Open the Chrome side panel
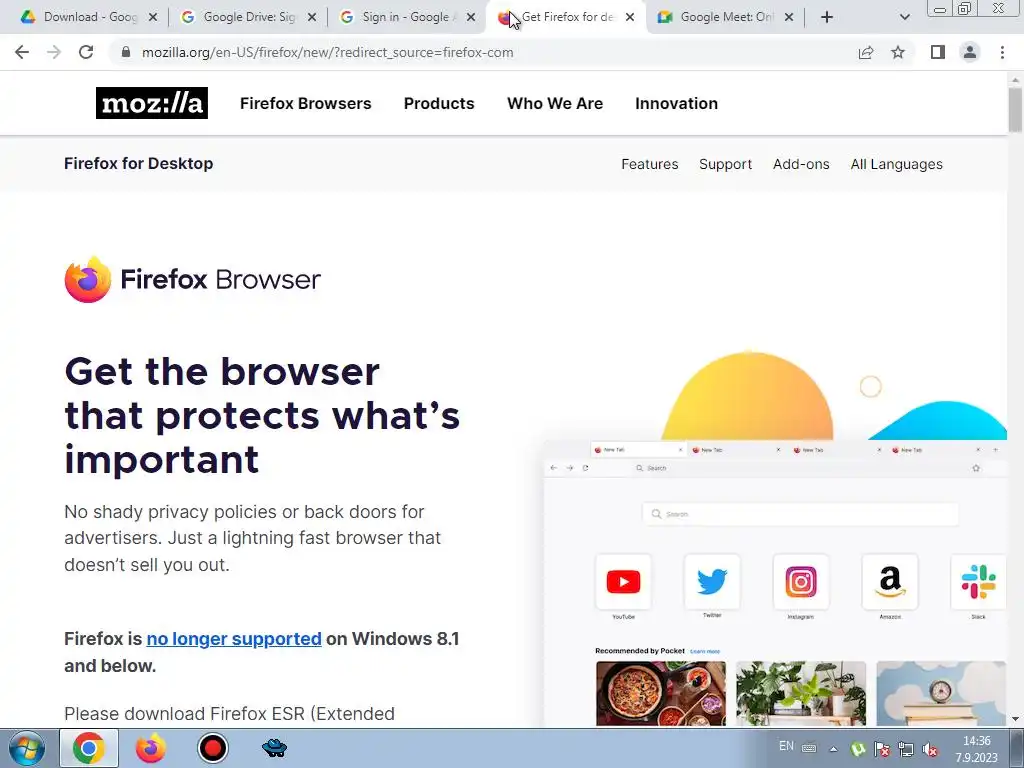 pos(938,52)
